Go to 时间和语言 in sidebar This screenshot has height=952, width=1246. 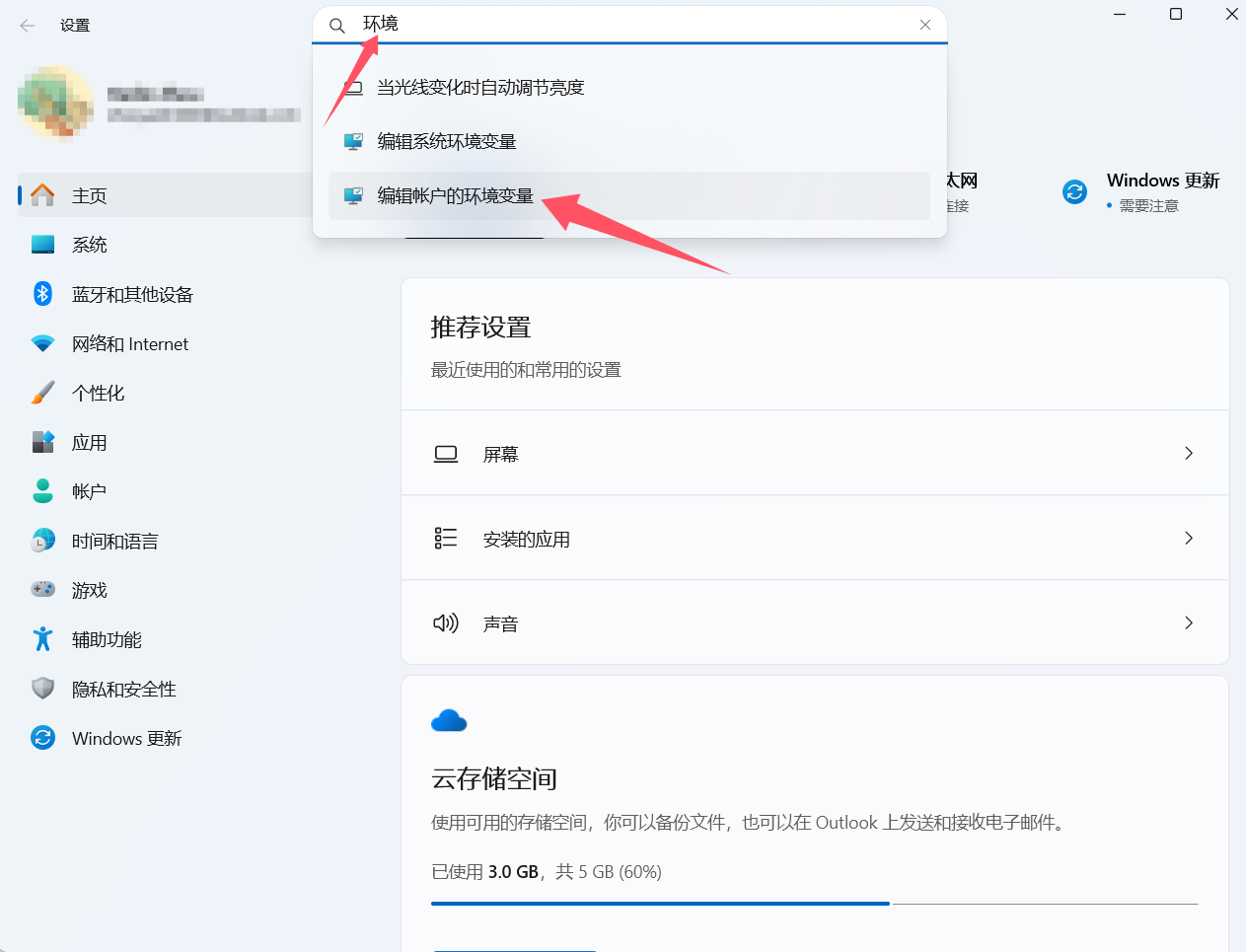(114, 541)
